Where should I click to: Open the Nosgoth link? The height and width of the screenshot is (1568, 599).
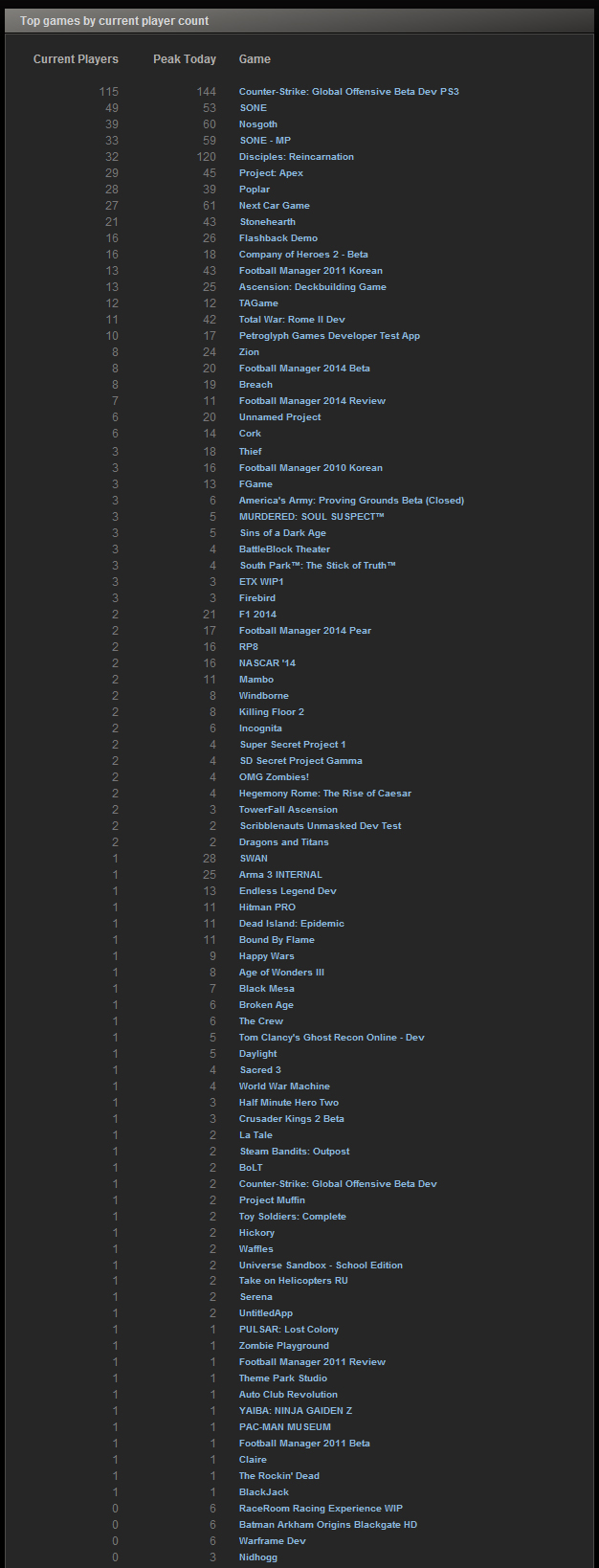(x=257, y=123)
